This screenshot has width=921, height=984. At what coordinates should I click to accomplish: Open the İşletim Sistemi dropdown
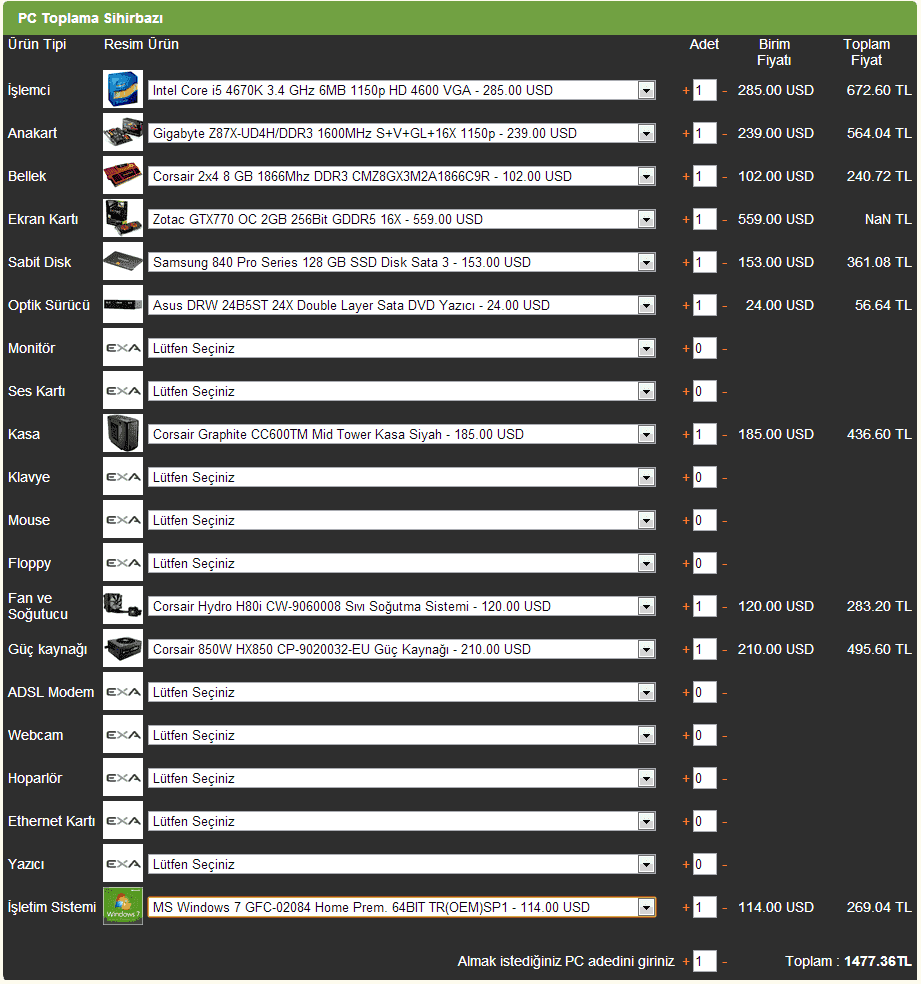(x=402, y=907)
